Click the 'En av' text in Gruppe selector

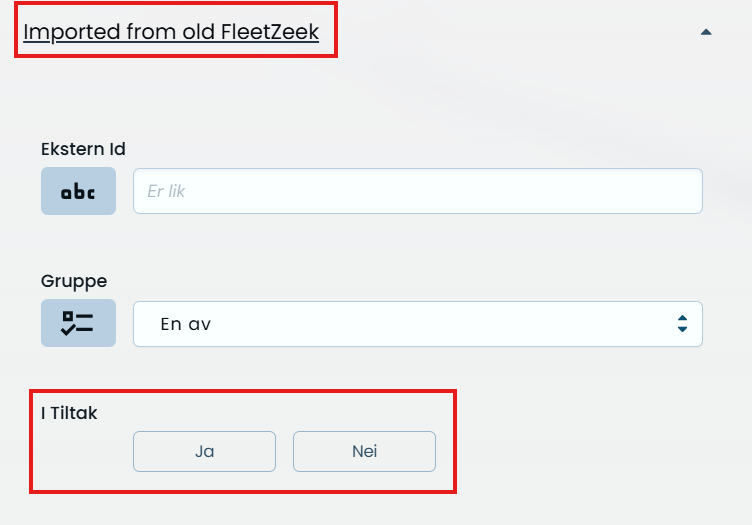(186, 324)
